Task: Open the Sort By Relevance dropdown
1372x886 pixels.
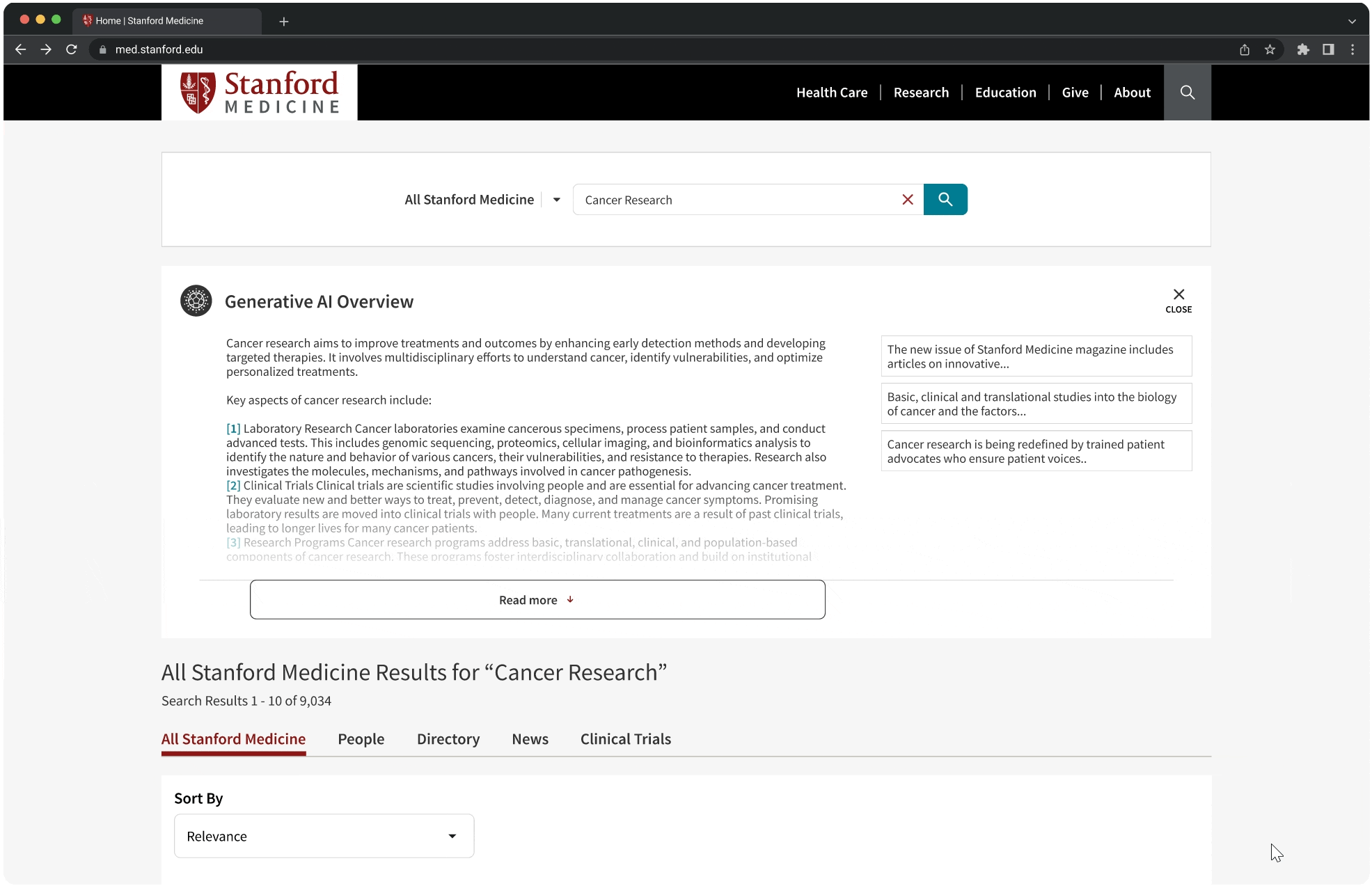Action: [324, 836]
